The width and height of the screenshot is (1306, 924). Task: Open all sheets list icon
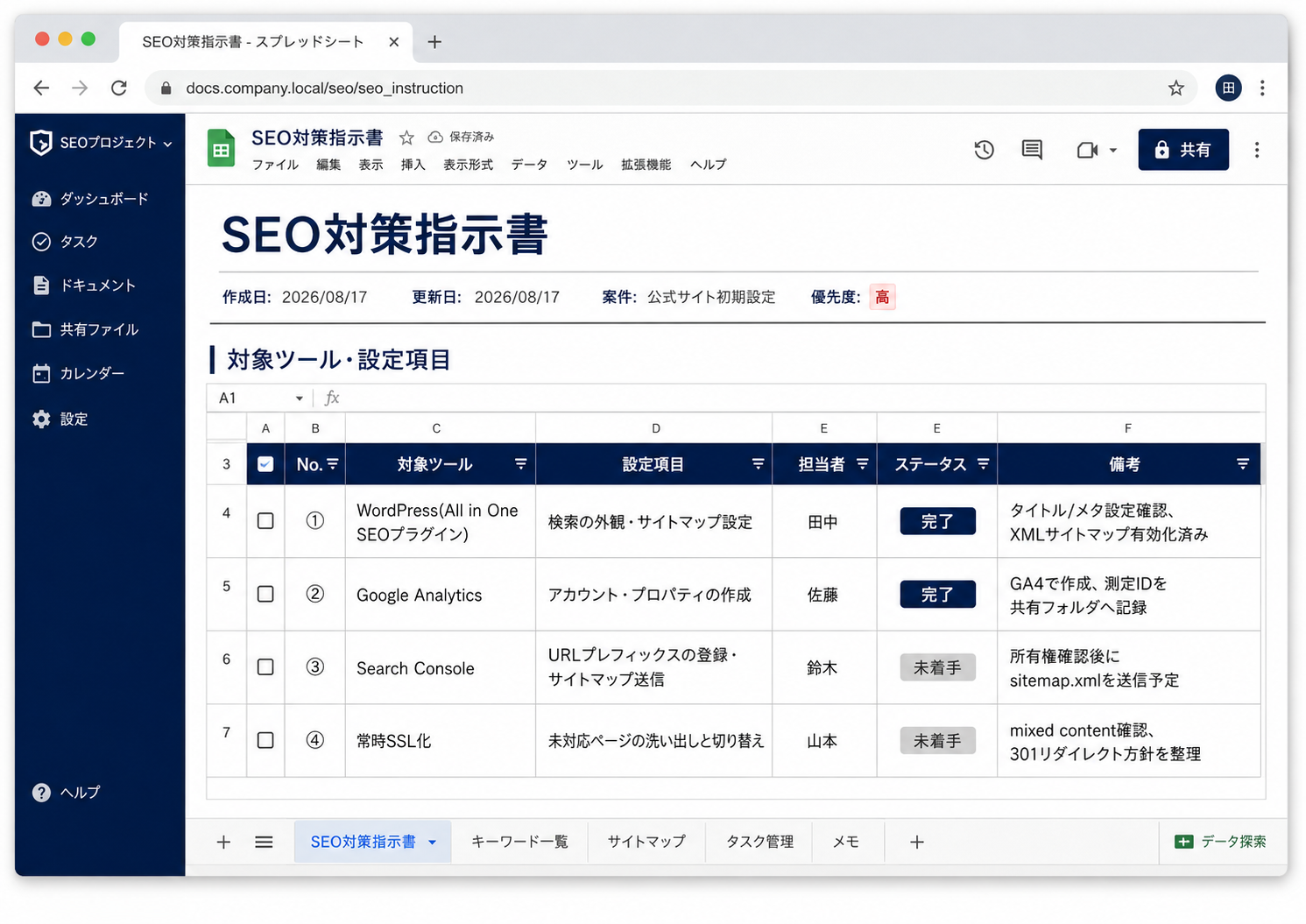(x=264, y=842)
